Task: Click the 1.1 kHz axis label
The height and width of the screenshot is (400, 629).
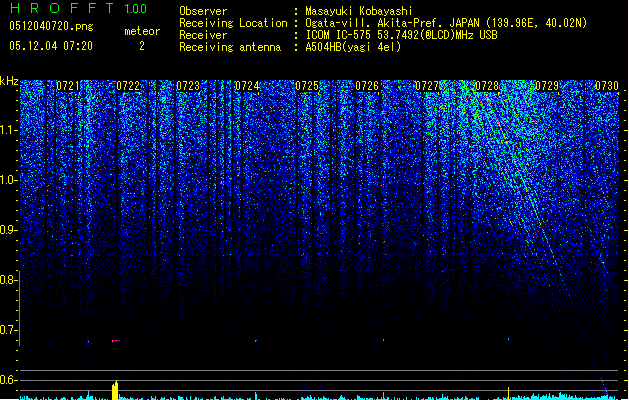Action: 9,130
